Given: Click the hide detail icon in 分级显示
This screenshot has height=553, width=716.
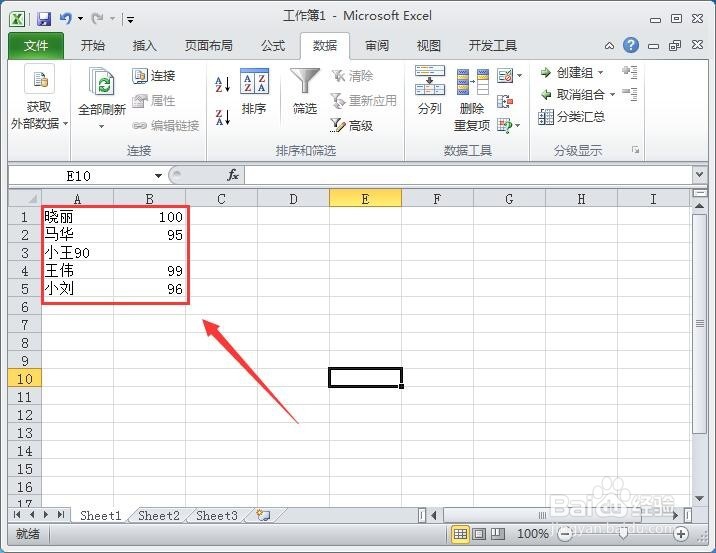Looking at the screenshot, I should 630,95.
